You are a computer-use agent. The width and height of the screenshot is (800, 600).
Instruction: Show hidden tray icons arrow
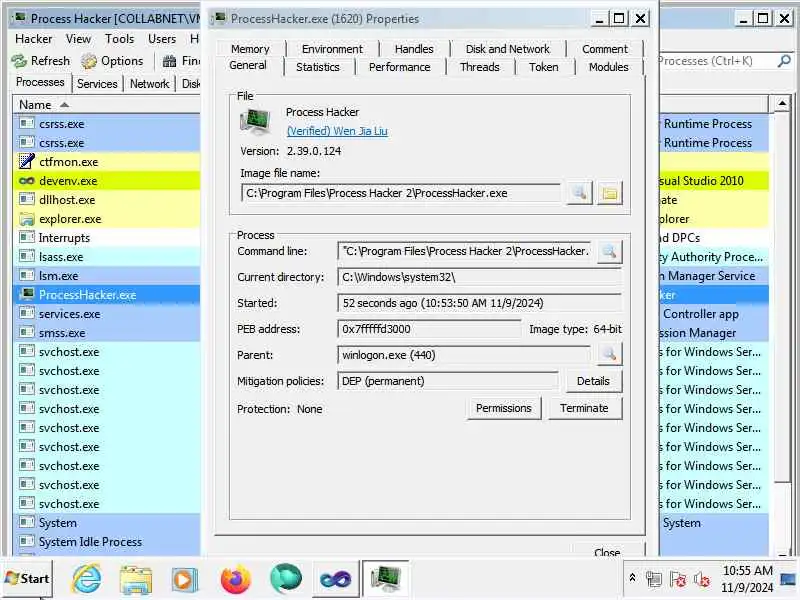(632, 578)
